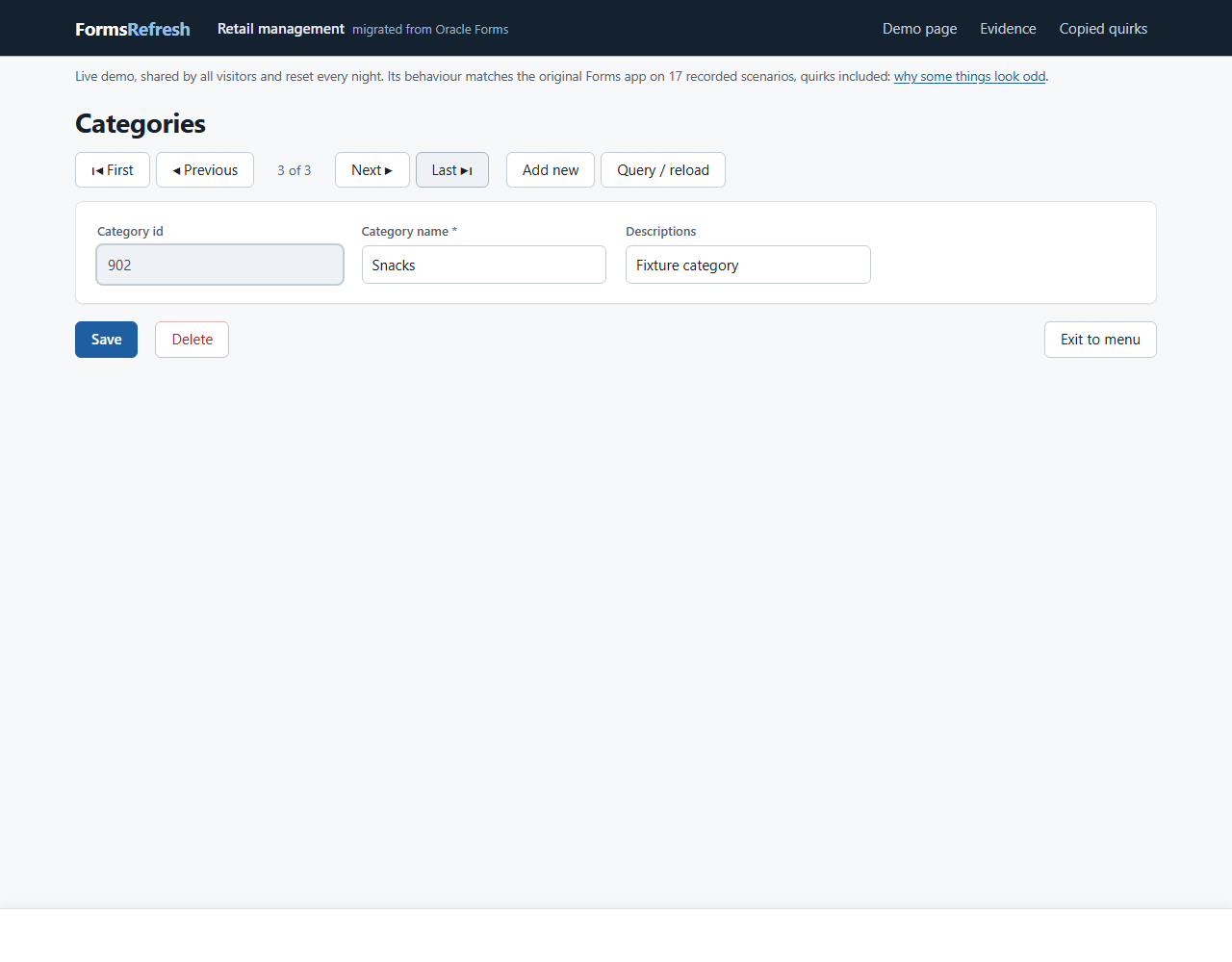Click the 'migrated from Oracle Forms' text

coord(430,30)
